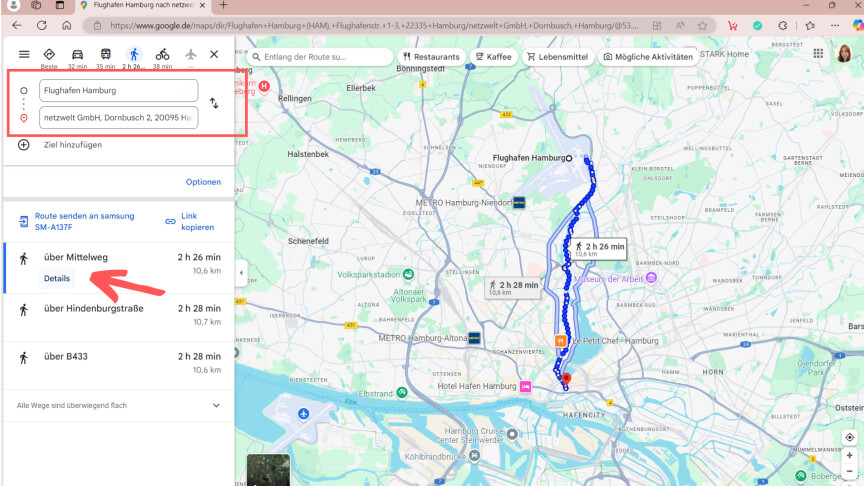The image size is (864, 486).
Task: Click the METRO Hamburg-Niendorf marker
Action: 519,203
